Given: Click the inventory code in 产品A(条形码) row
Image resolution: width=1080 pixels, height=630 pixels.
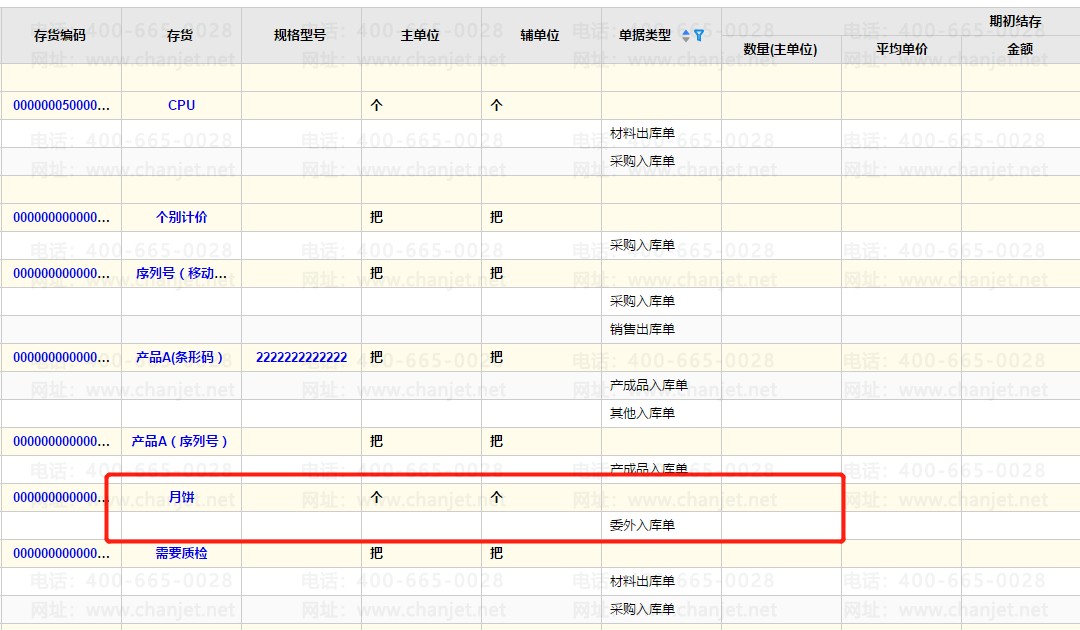Looking at the screenshot, I should coord(61,357).
